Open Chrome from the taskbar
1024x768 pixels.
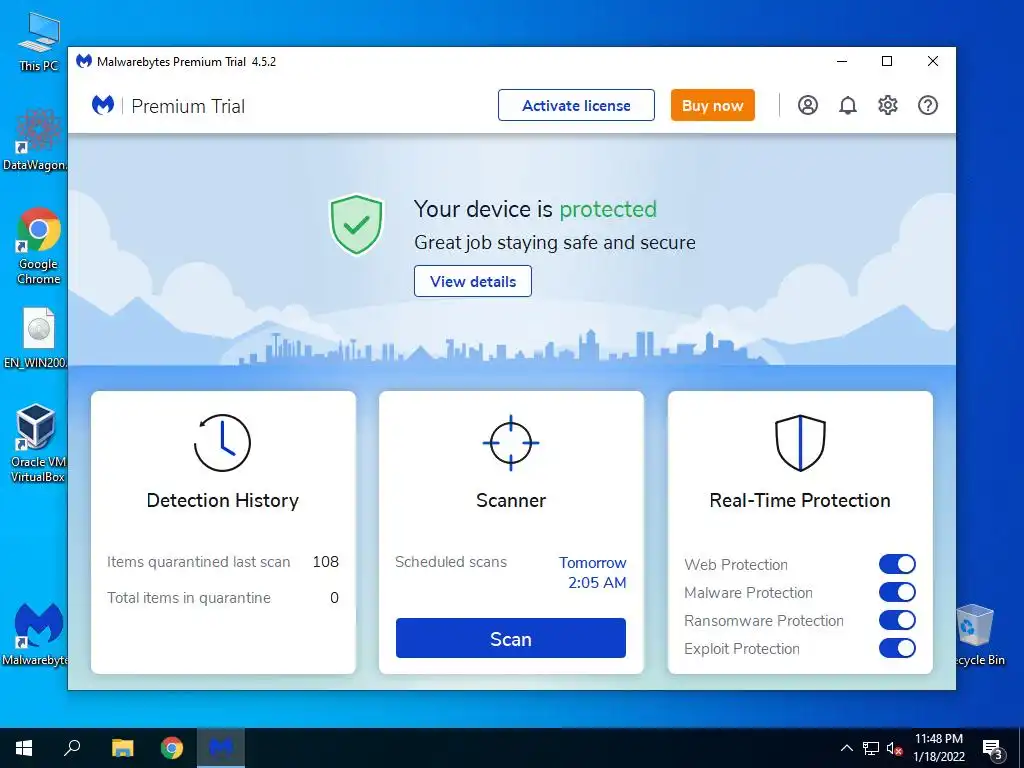coord(172,748)
